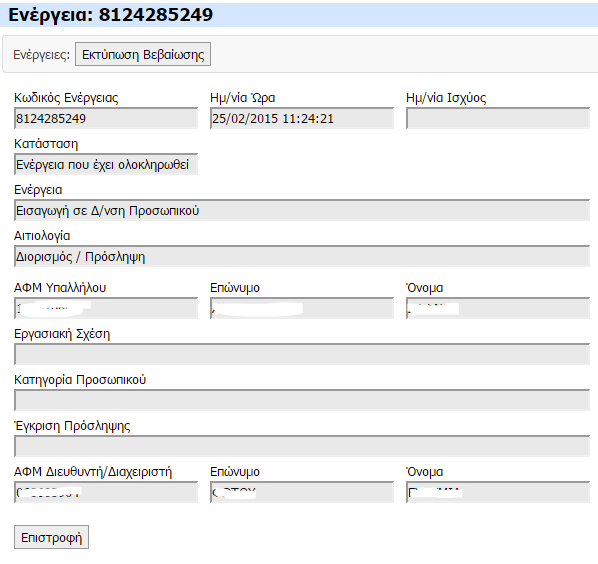The width and height of the screenshot is (598, 564).
Task: Select the Κωδικός Ενέργειας field
Action: click(x=106, y=118)
